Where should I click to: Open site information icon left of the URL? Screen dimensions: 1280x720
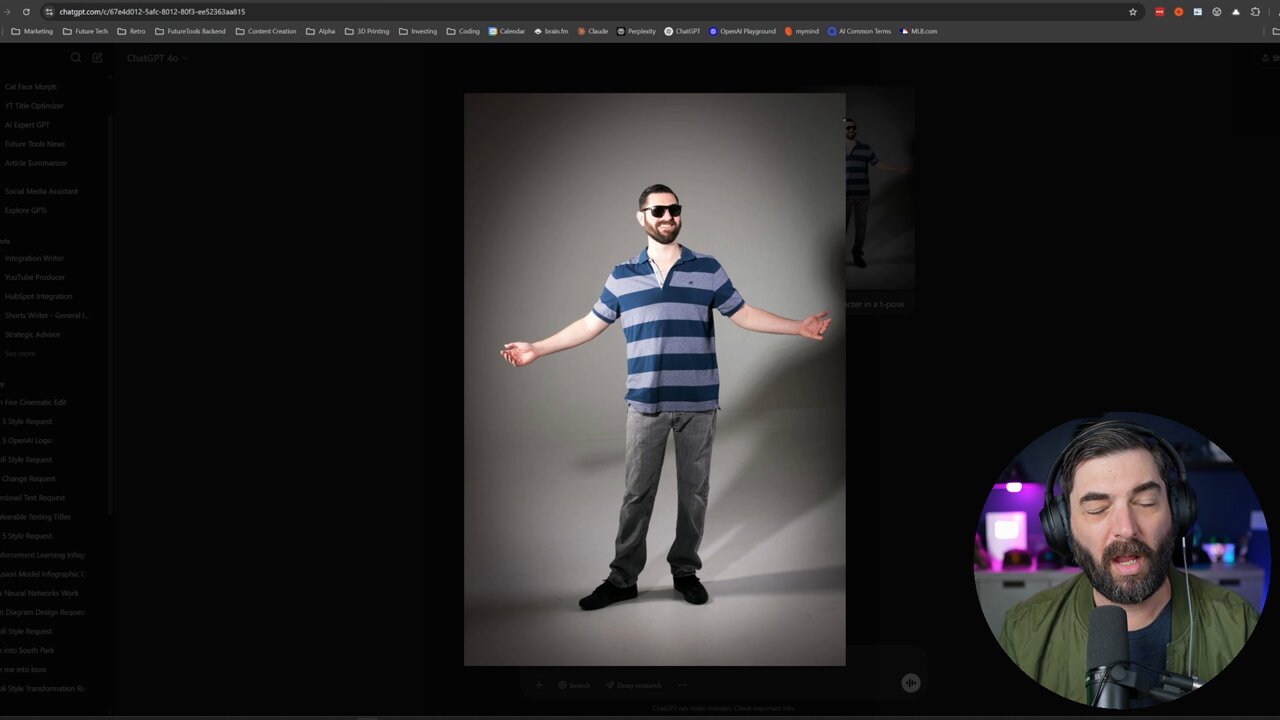(x=49, y=12)
